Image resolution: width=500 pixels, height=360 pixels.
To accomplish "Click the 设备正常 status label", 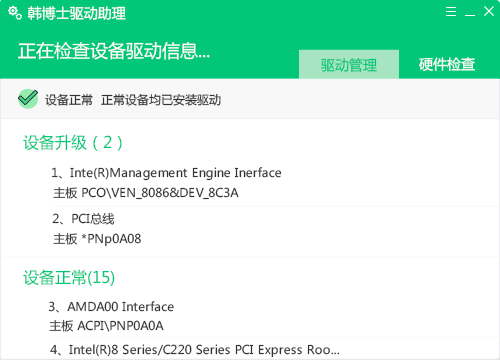I will tap(69, 100).
